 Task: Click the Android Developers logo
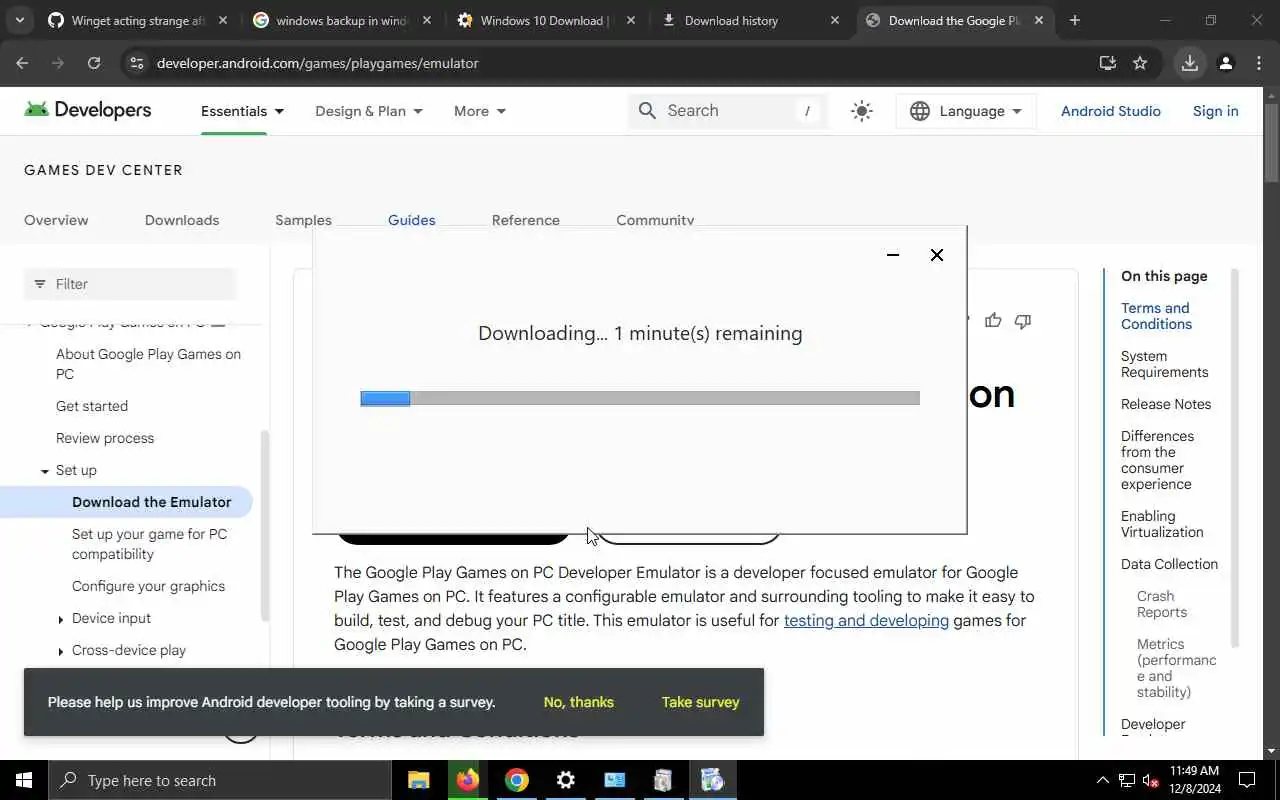88,110
